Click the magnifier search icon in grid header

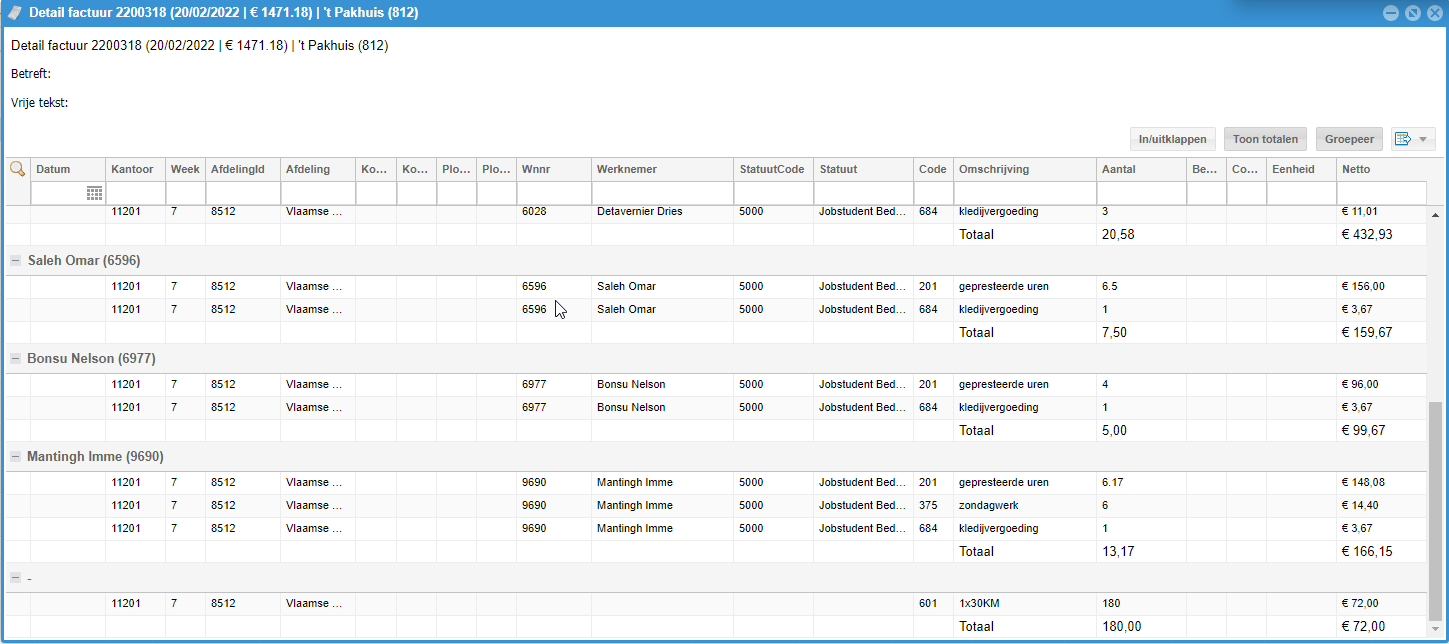tap(17, 169)
